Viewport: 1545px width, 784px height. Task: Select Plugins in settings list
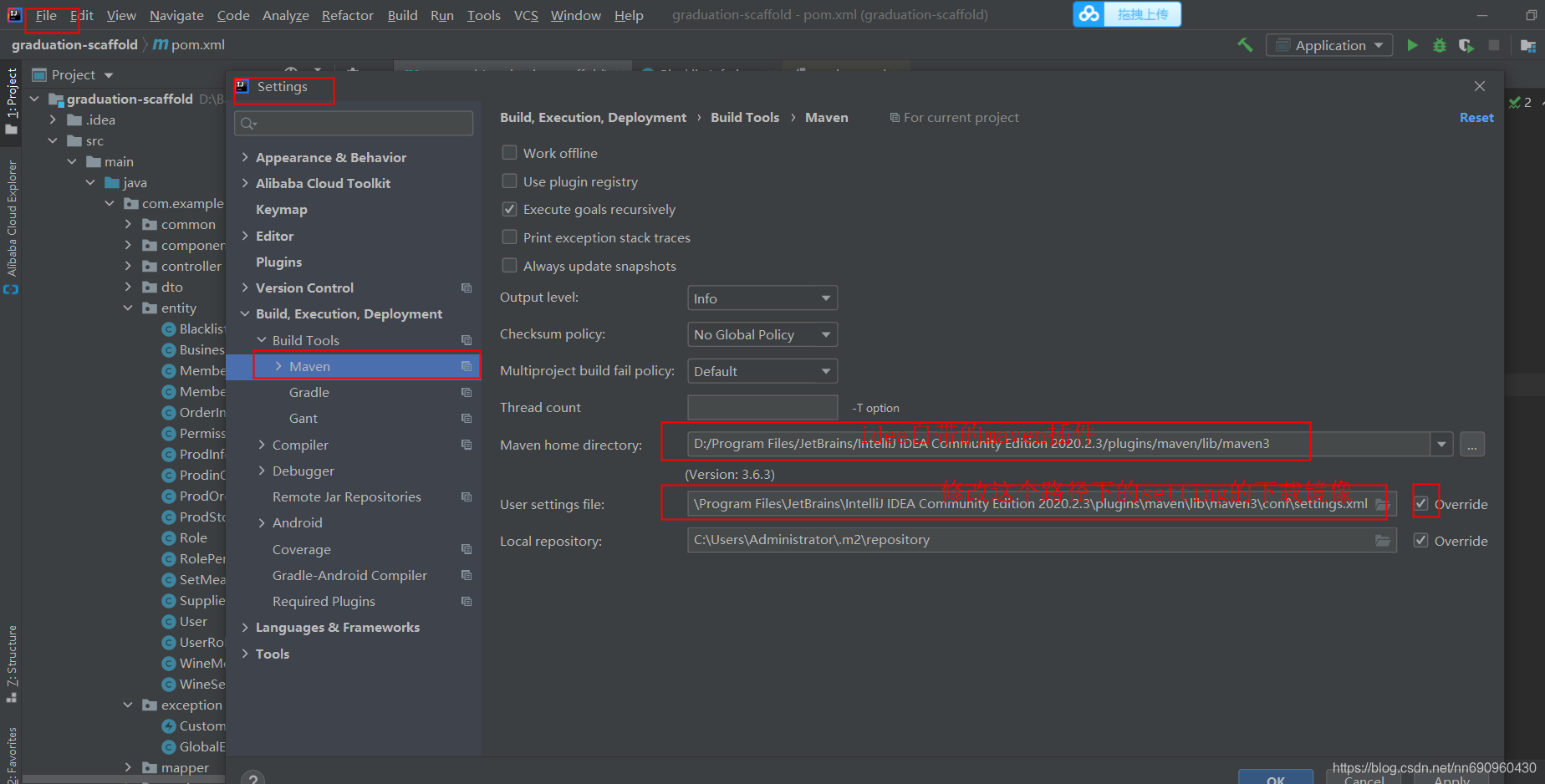pos(278,262)
